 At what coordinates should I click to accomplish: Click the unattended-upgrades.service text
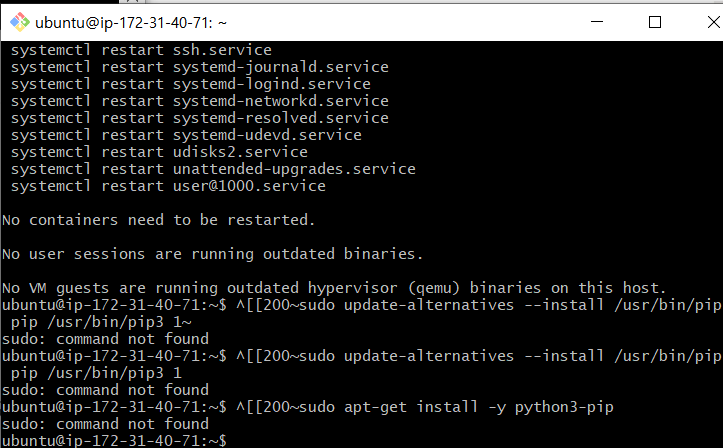click(294, 169)
